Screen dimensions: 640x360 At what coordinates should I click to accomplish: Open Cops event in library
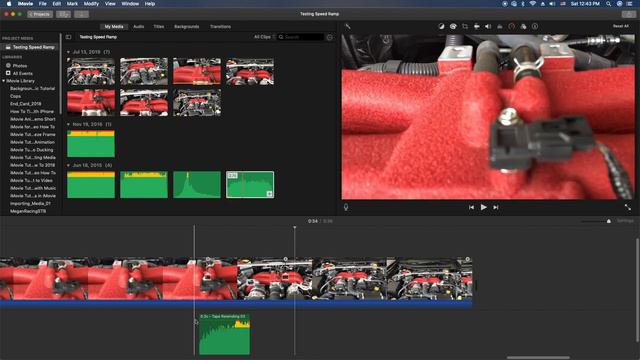pyautogui.click(x=16, y=96)
